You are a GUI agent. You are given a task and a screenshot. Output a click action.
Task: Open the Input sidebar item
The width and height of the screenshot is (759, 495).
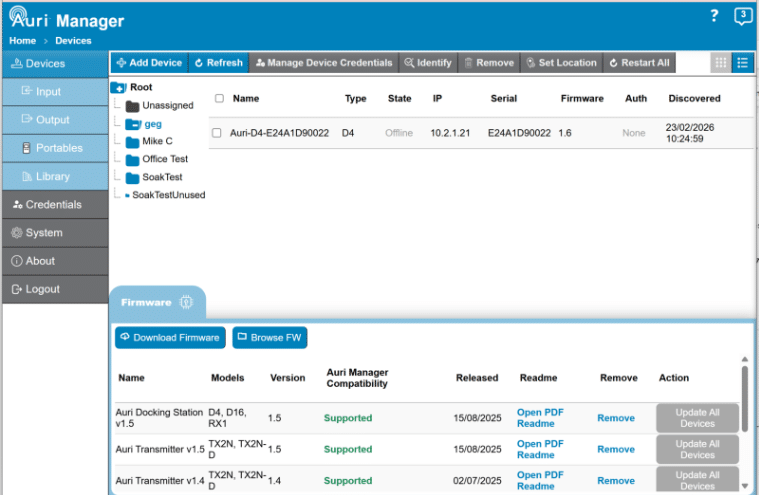tap(55, 92)
